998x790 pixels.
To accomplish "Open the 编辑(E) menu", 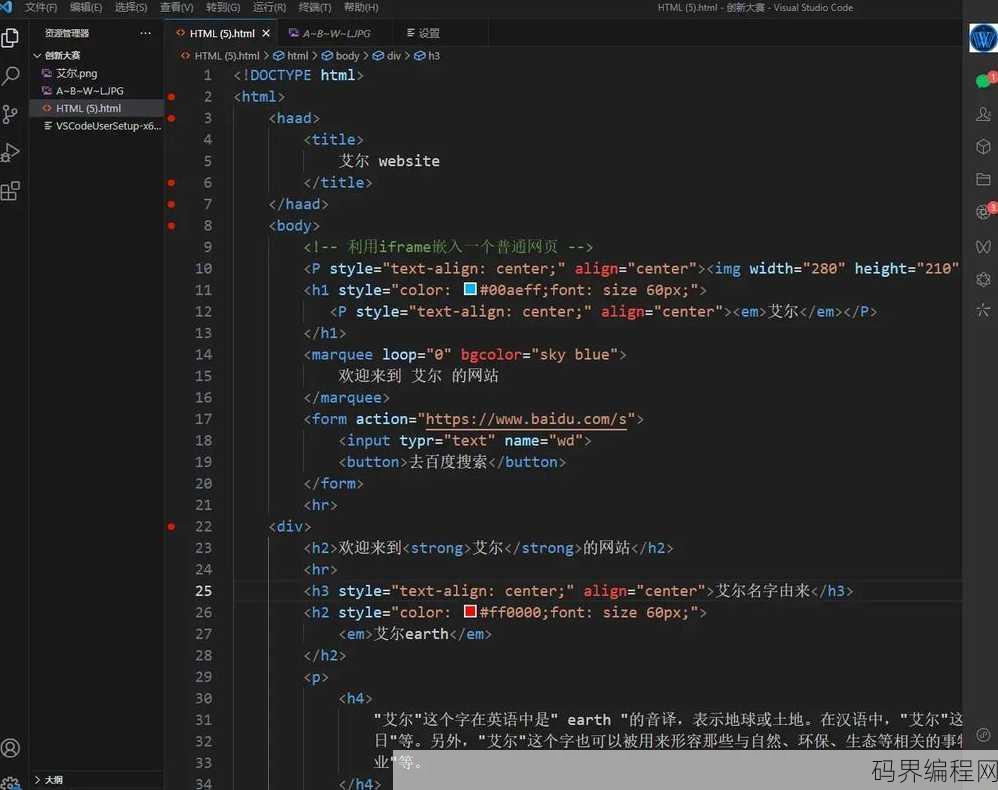I will (x=86, y=8).
